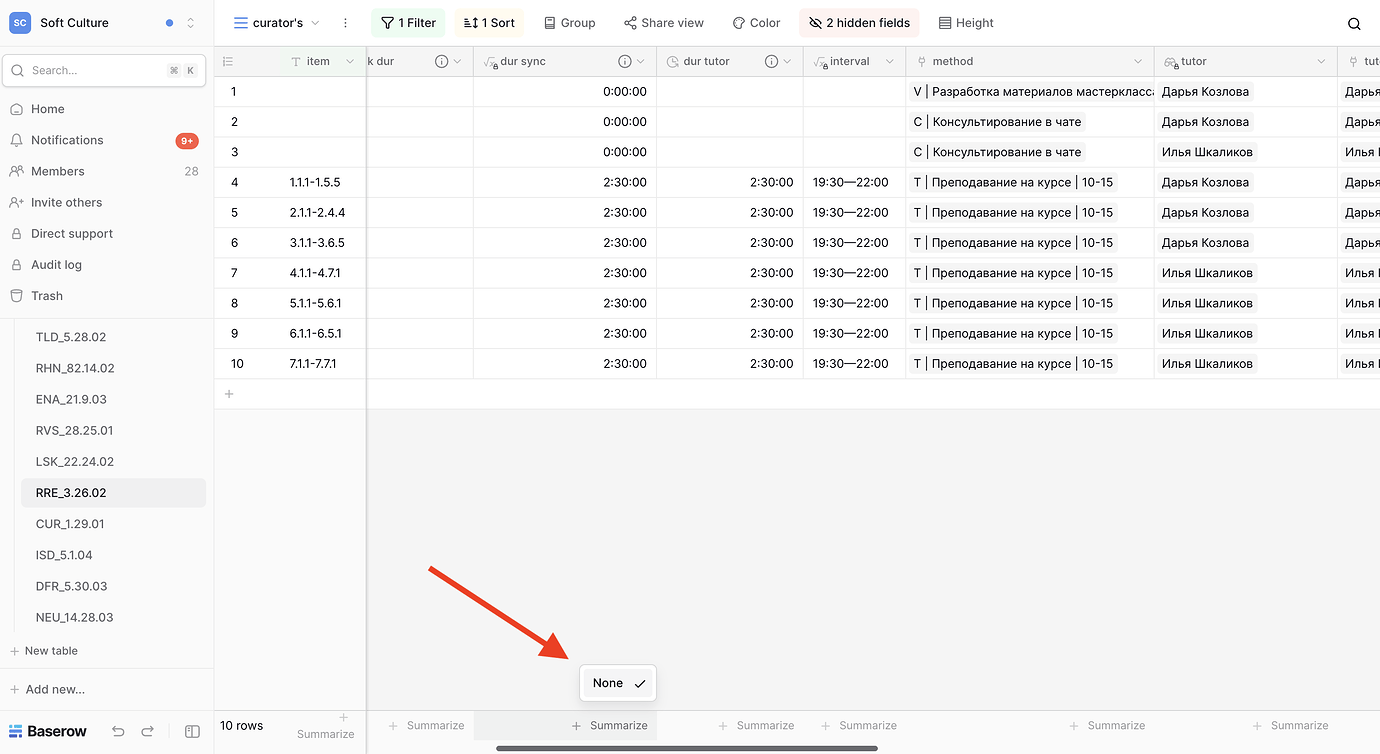1380x754 pixels.
Task: Click the plus icon to add new row
Action: [229, 394]
